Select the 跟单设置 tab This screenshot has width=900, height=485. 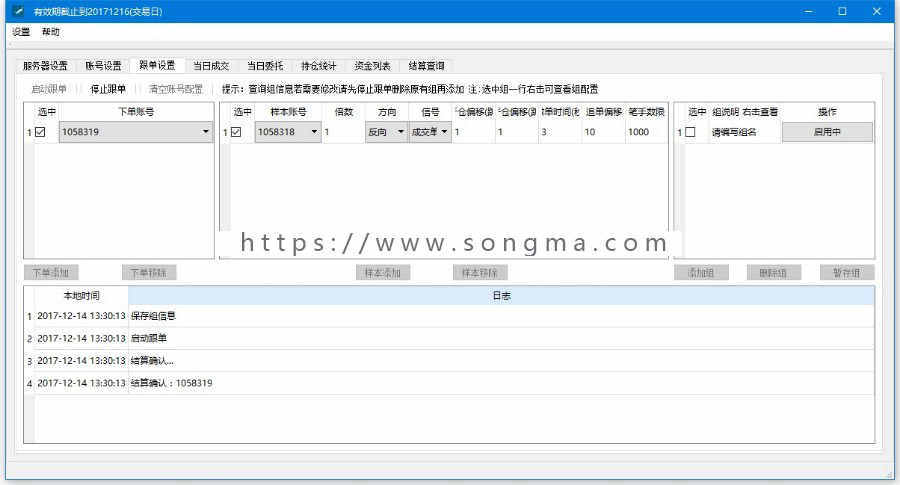pyautogui.click(x=157, y=65)
